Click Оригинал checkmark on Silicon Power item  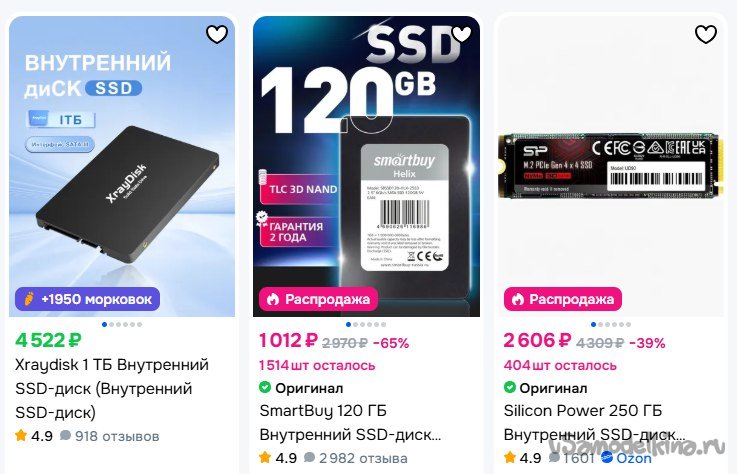tap(510, 387)
